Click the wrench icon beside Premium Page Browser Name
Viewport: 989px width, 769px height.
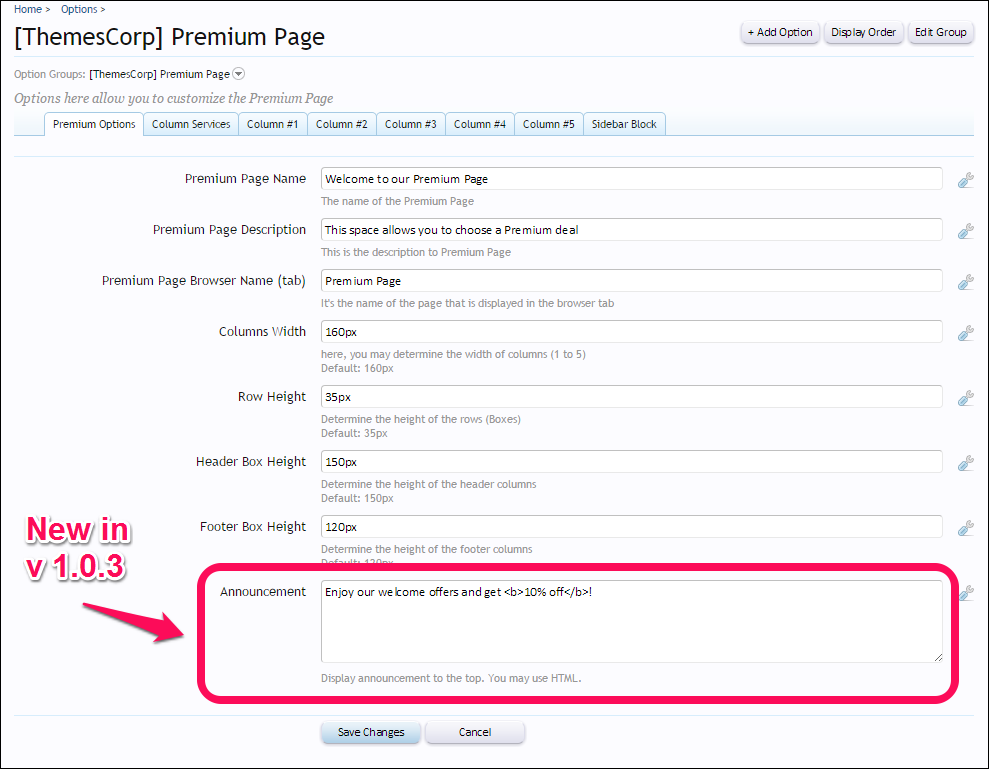coord(965,282)
